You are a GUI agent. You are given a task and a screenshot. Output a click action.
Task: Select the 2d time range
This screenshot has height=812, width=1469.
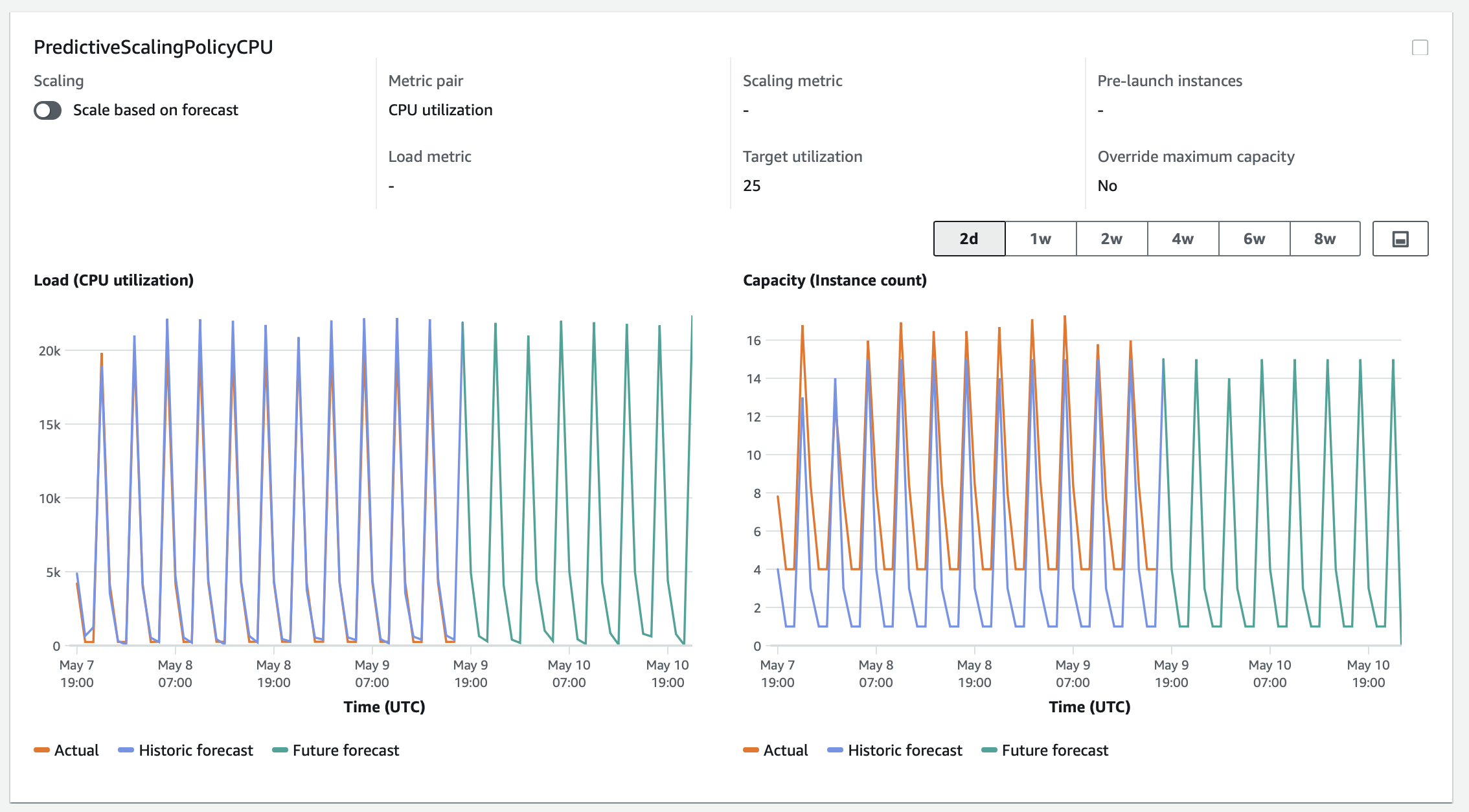point(969,239)
